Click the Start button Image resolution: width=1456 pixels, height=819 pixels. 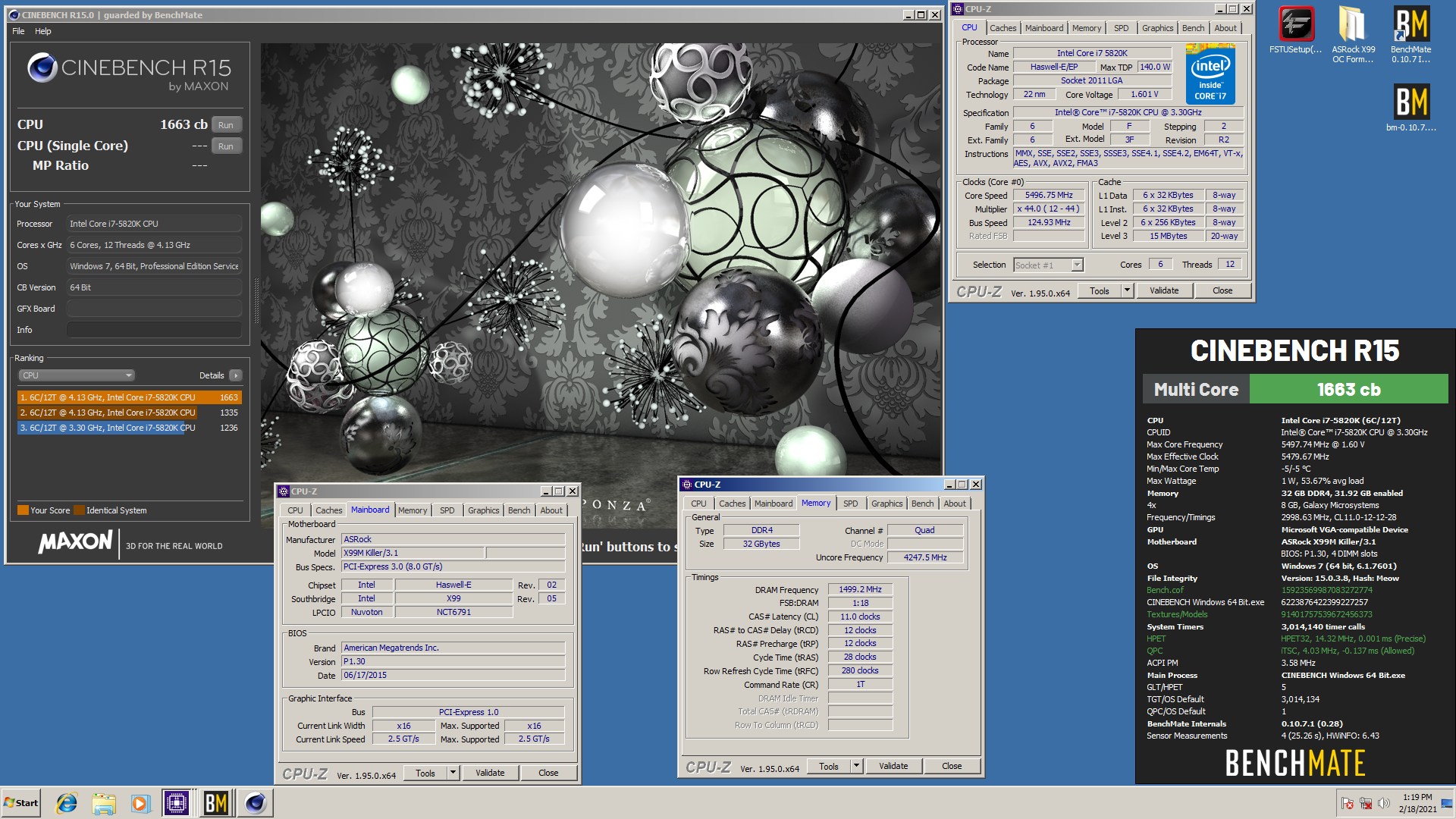21,803
